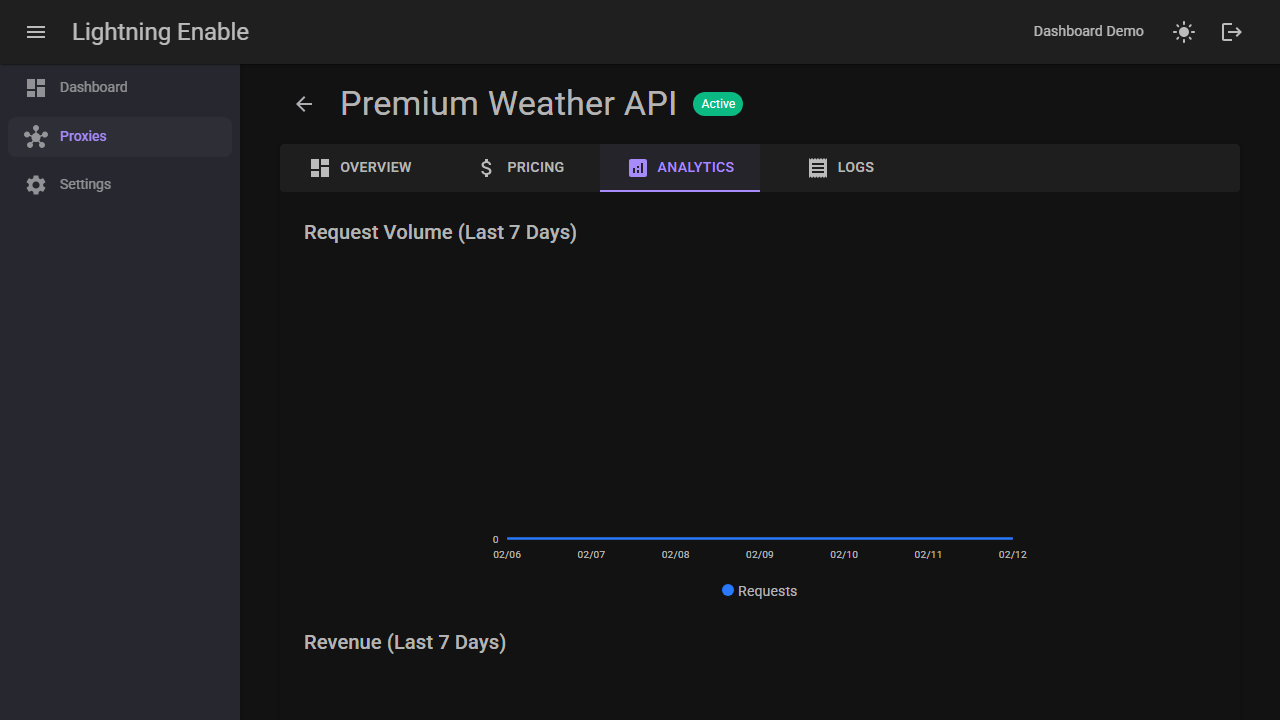Image resolution: width=1280 pixels, height=720 pixels.
Task: Navigate back using the left arrow
Action: [304, 104]
